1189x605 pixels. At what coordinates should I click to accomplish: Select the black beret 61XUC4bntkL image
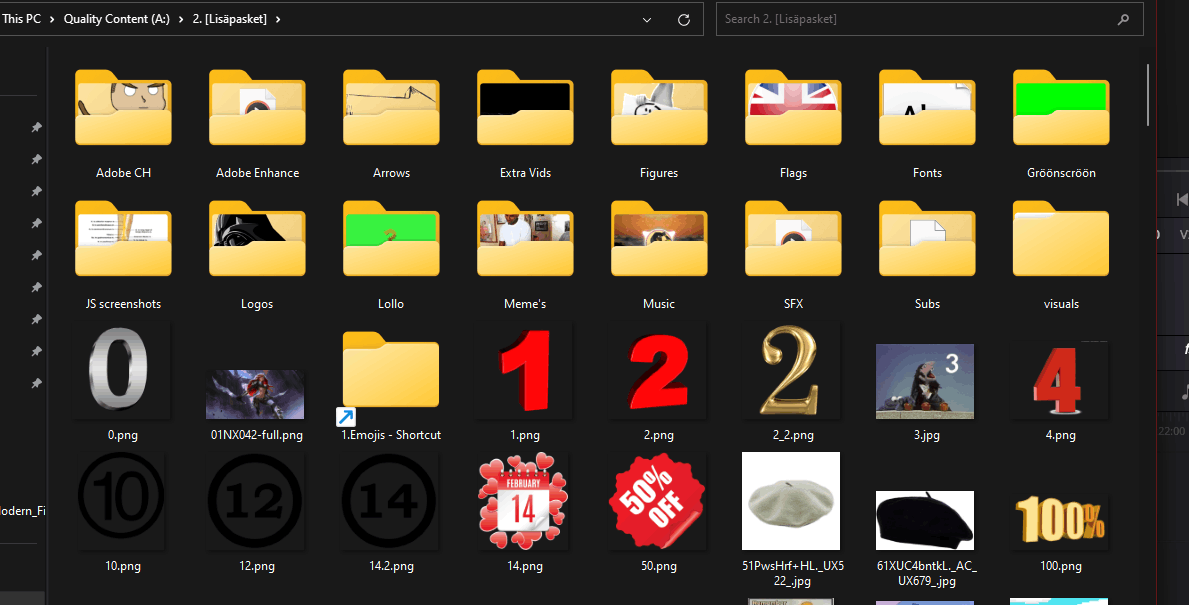(925, 520)
